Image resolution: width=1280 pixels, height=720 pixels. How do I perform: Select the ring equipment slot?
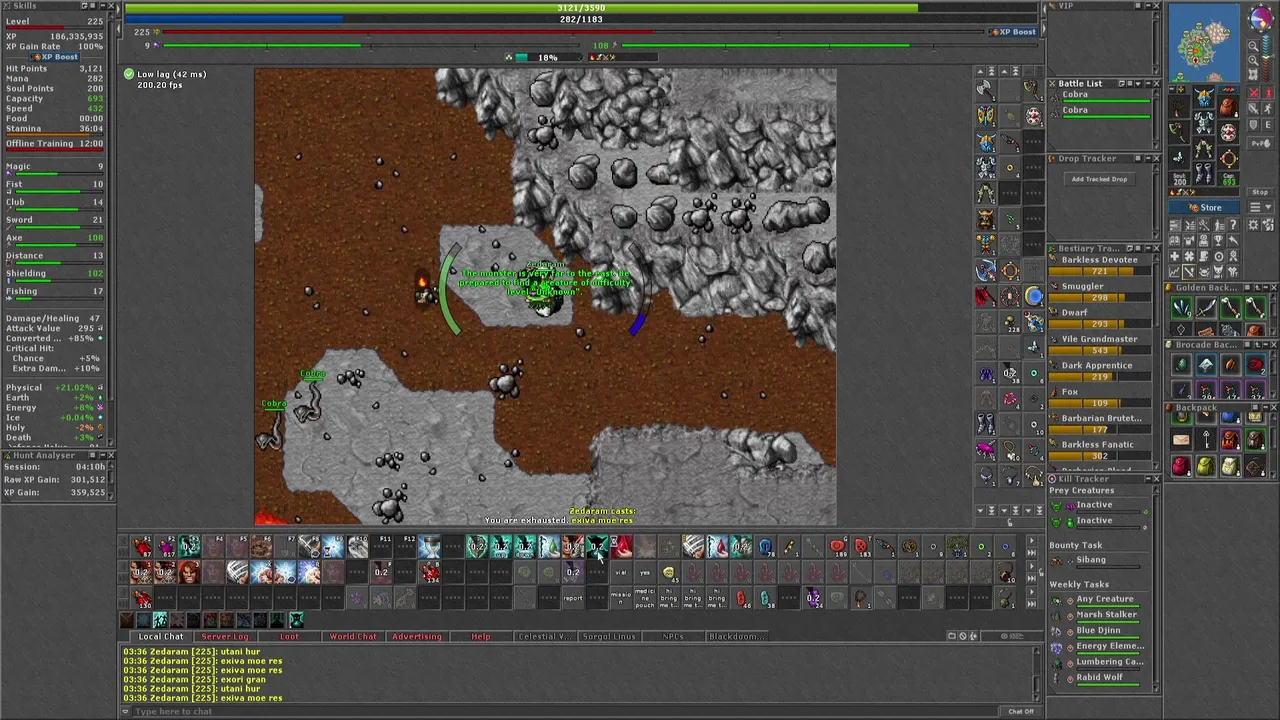pos(1178,157)
